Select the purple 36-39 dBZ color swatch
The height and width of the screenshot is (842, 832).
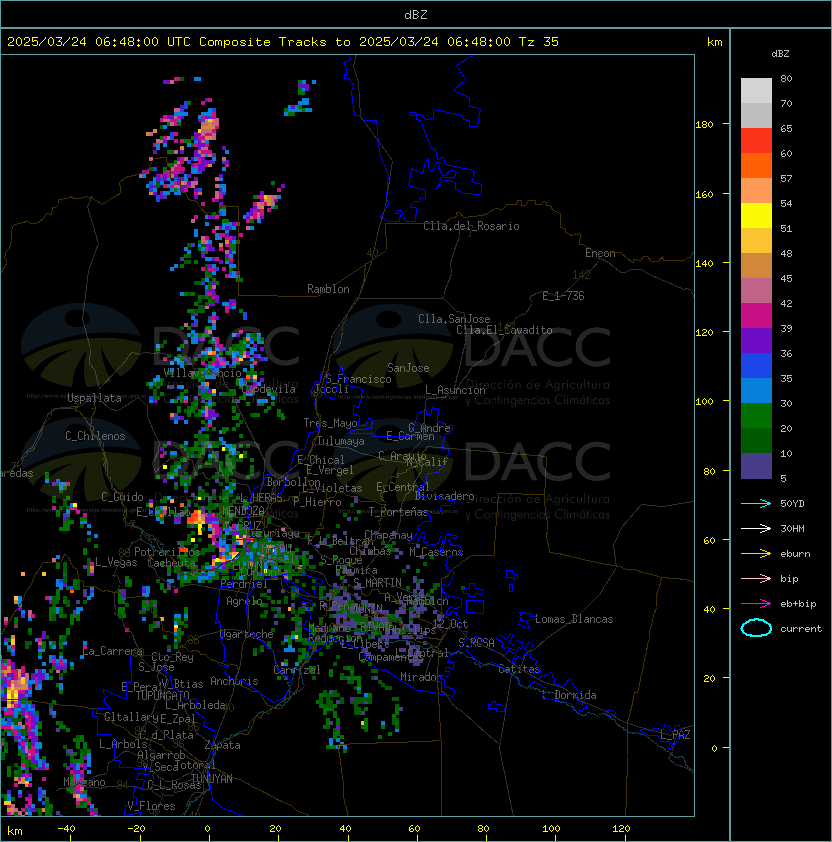click(756, 340)
